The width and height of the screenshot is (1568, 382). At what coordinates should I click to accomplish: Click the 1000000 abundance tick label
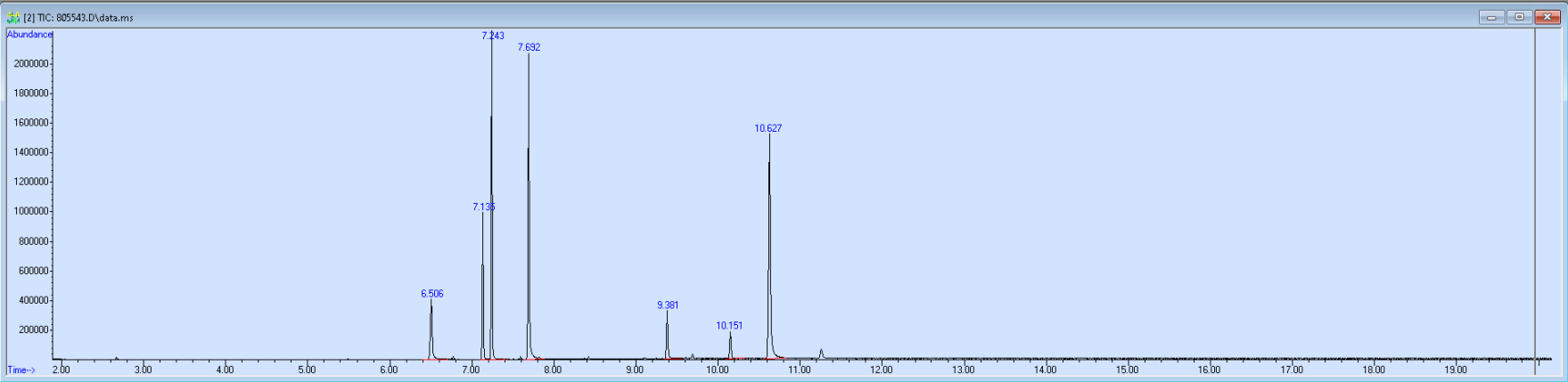(x=31, y=212)
